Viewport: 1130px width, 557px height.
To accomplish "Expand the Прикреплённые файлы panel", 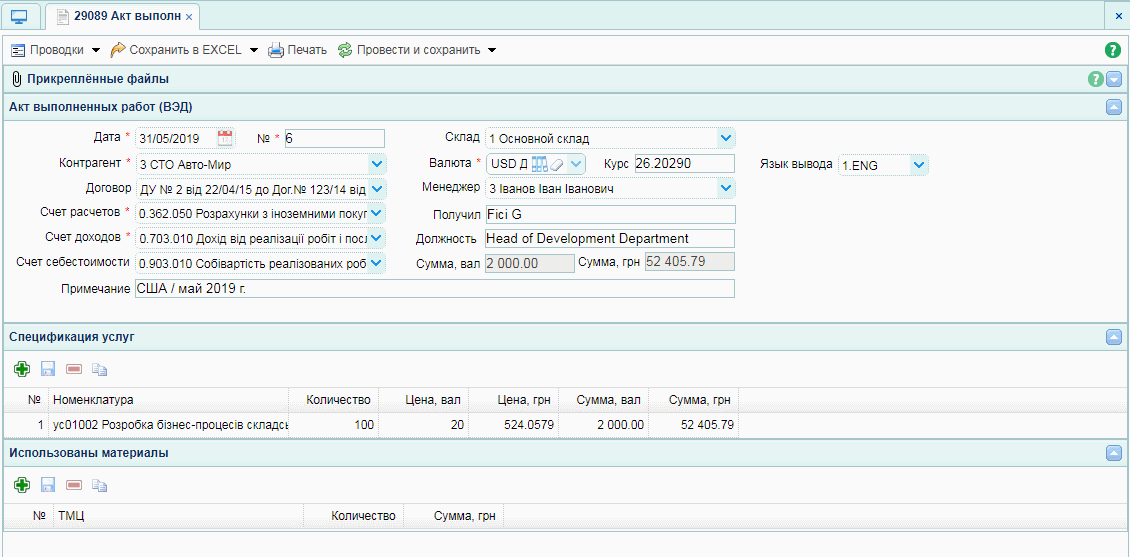I will pos(1114,79).
